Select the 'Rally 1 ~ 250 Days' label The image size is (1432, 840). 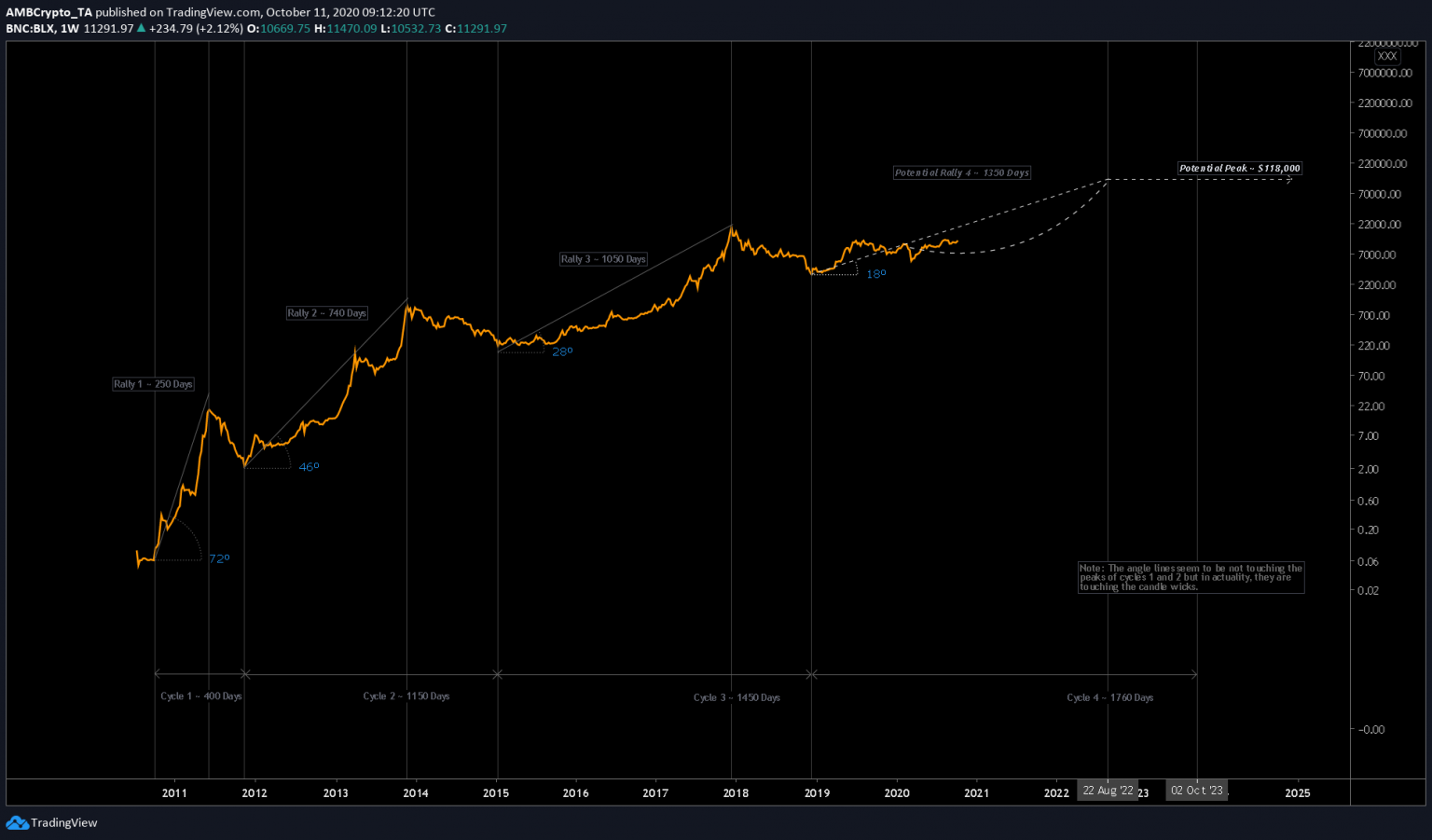tap(153, 384)
